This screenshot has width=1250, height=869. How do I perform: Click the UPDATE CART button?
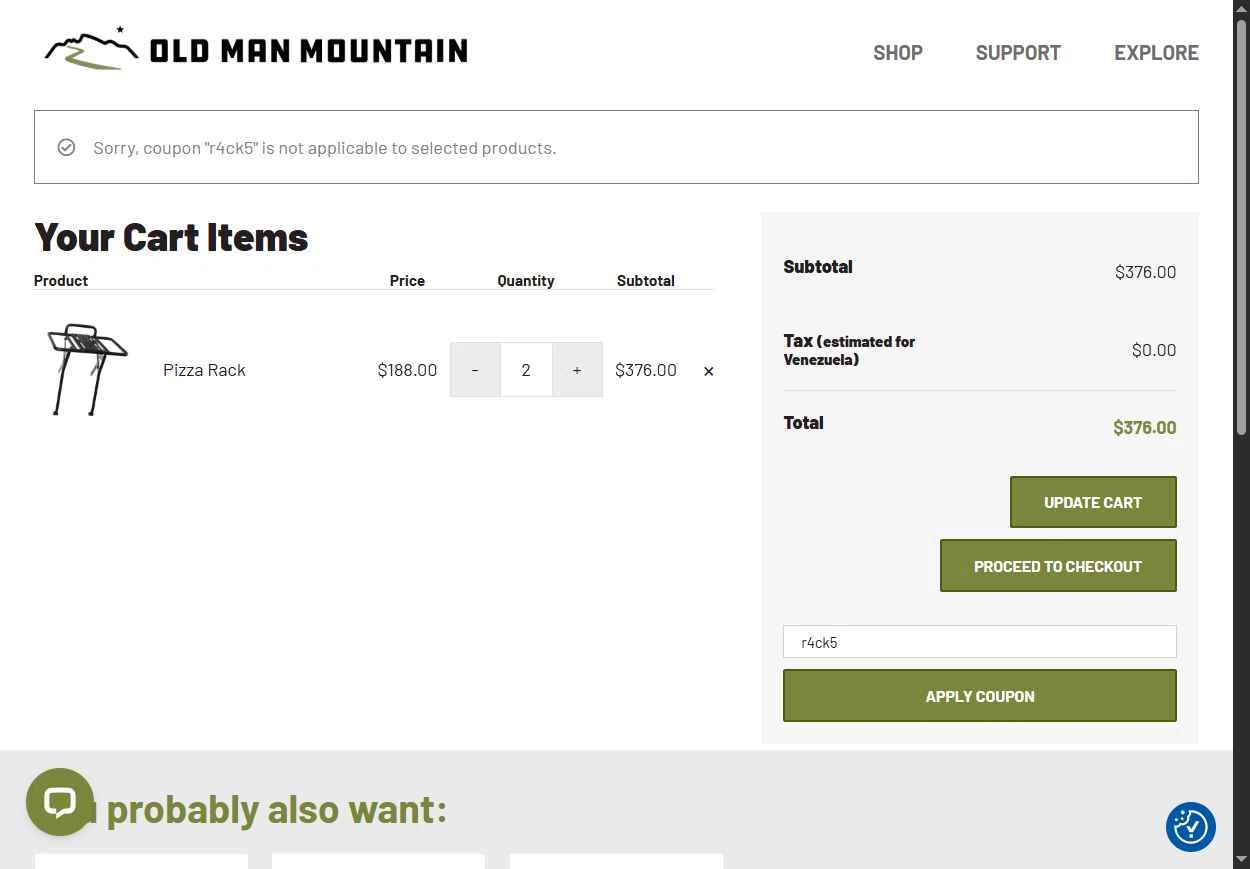pos(1093,502)
